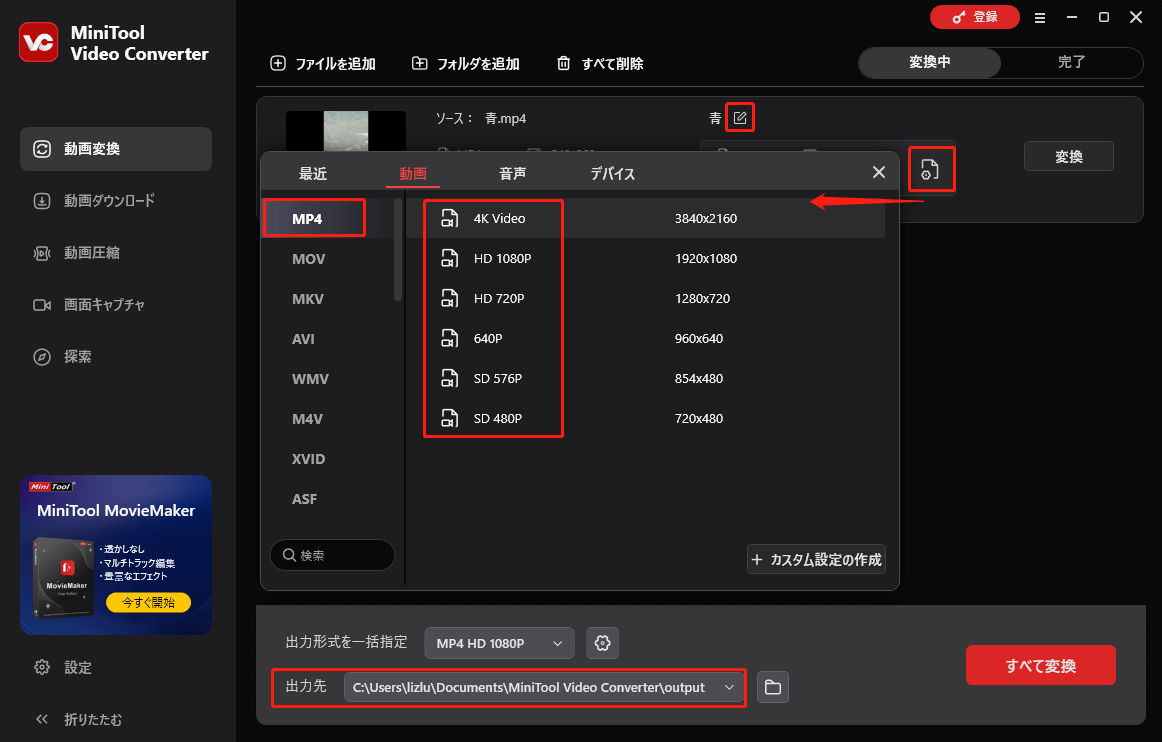1162x742 pixels.
Task: Select ASF in the format list
Action: (x=304, y=499)
